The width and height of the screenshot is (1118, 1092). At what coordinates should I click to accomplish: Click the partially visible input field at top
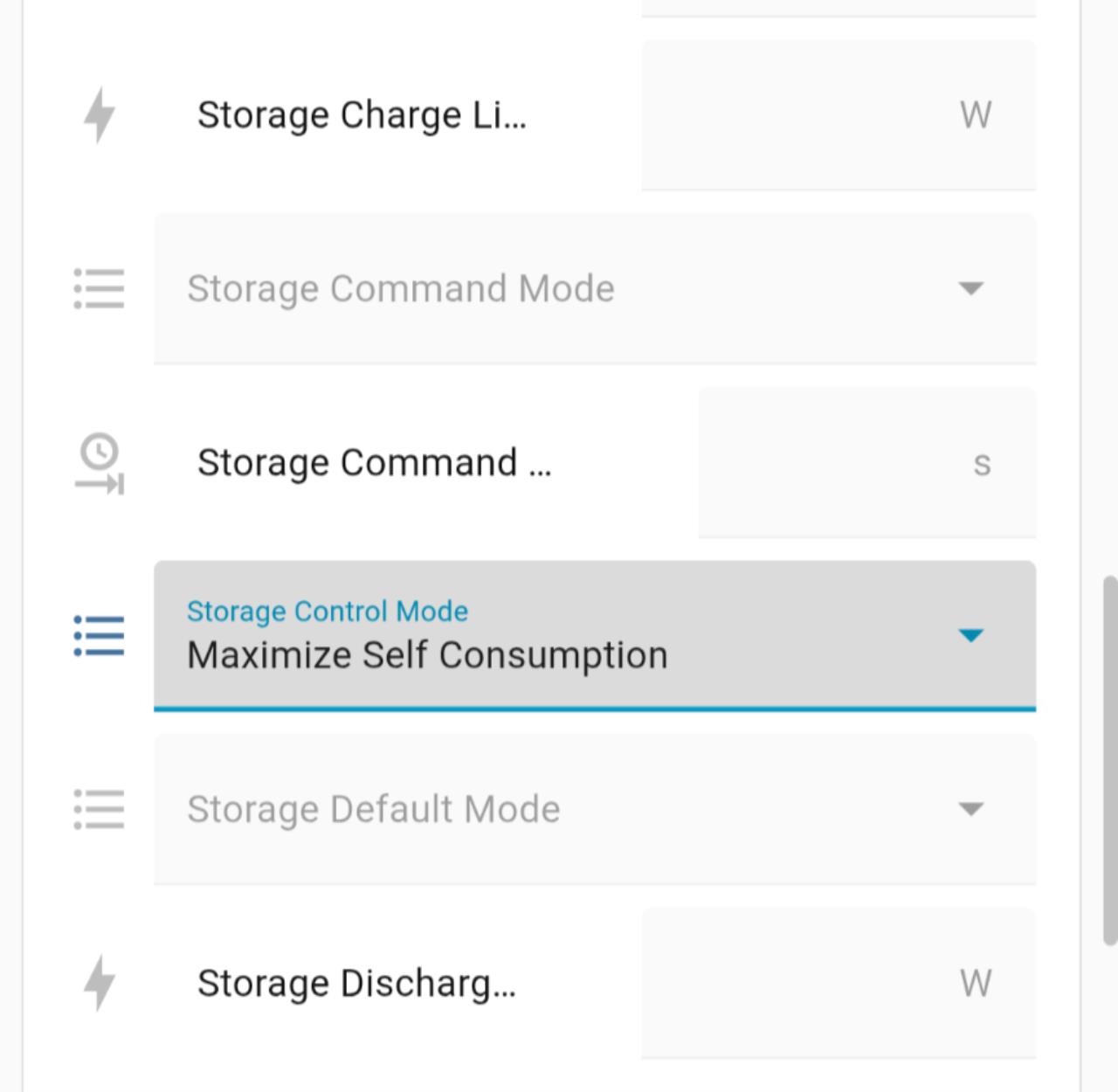838,9
